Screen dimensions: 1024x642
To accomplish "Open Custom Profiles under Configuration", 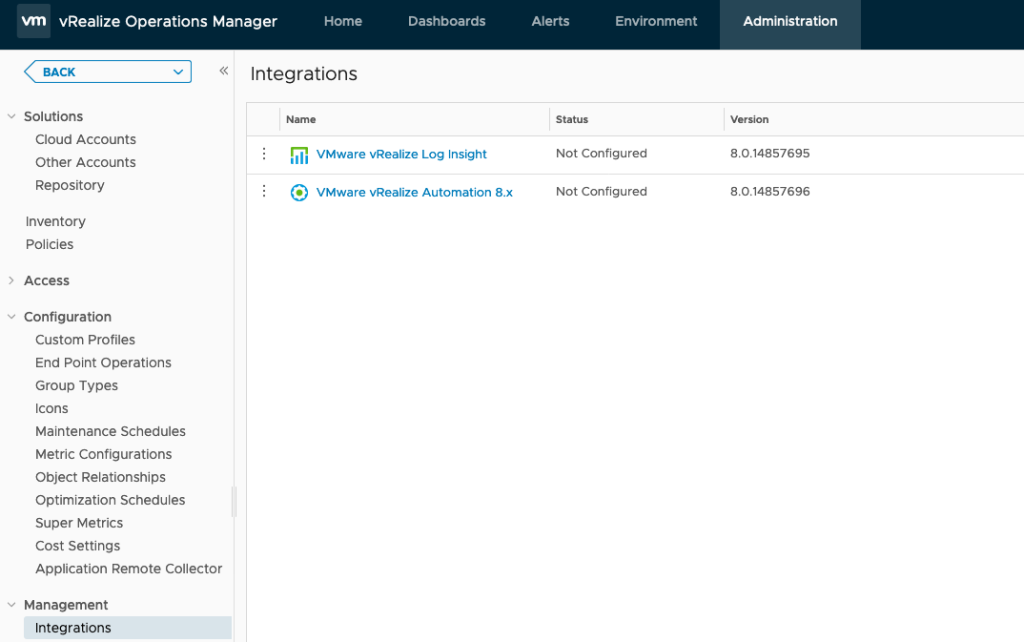I will pyautogui.click(x=85, y=340).
